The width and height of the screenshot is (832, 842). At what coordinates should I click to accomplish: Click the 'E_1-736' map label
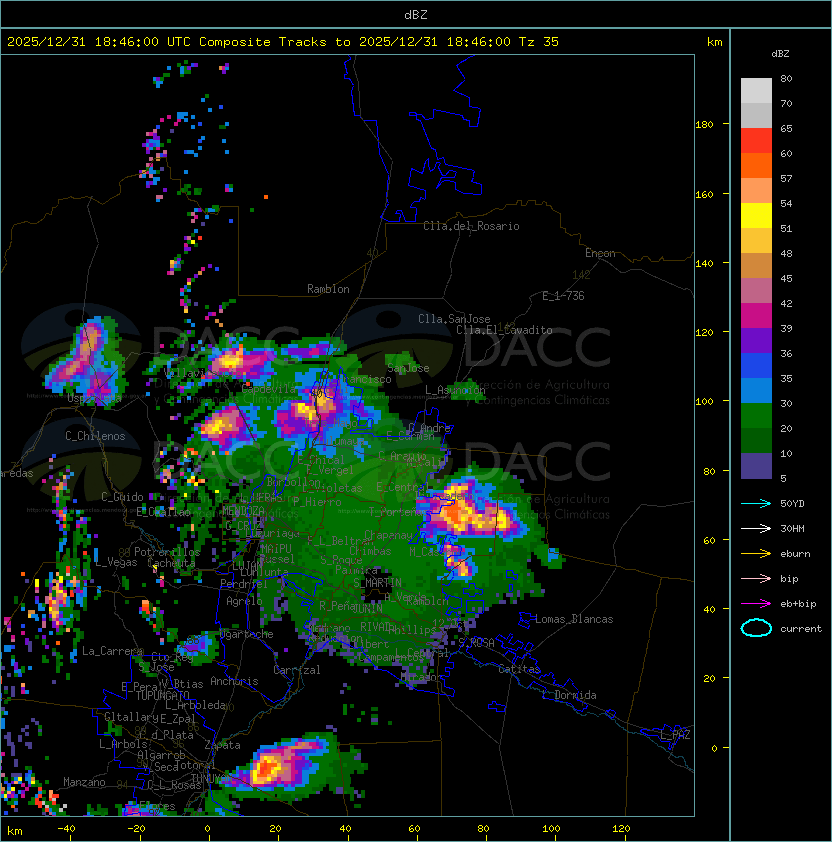(x=563, y=296)
